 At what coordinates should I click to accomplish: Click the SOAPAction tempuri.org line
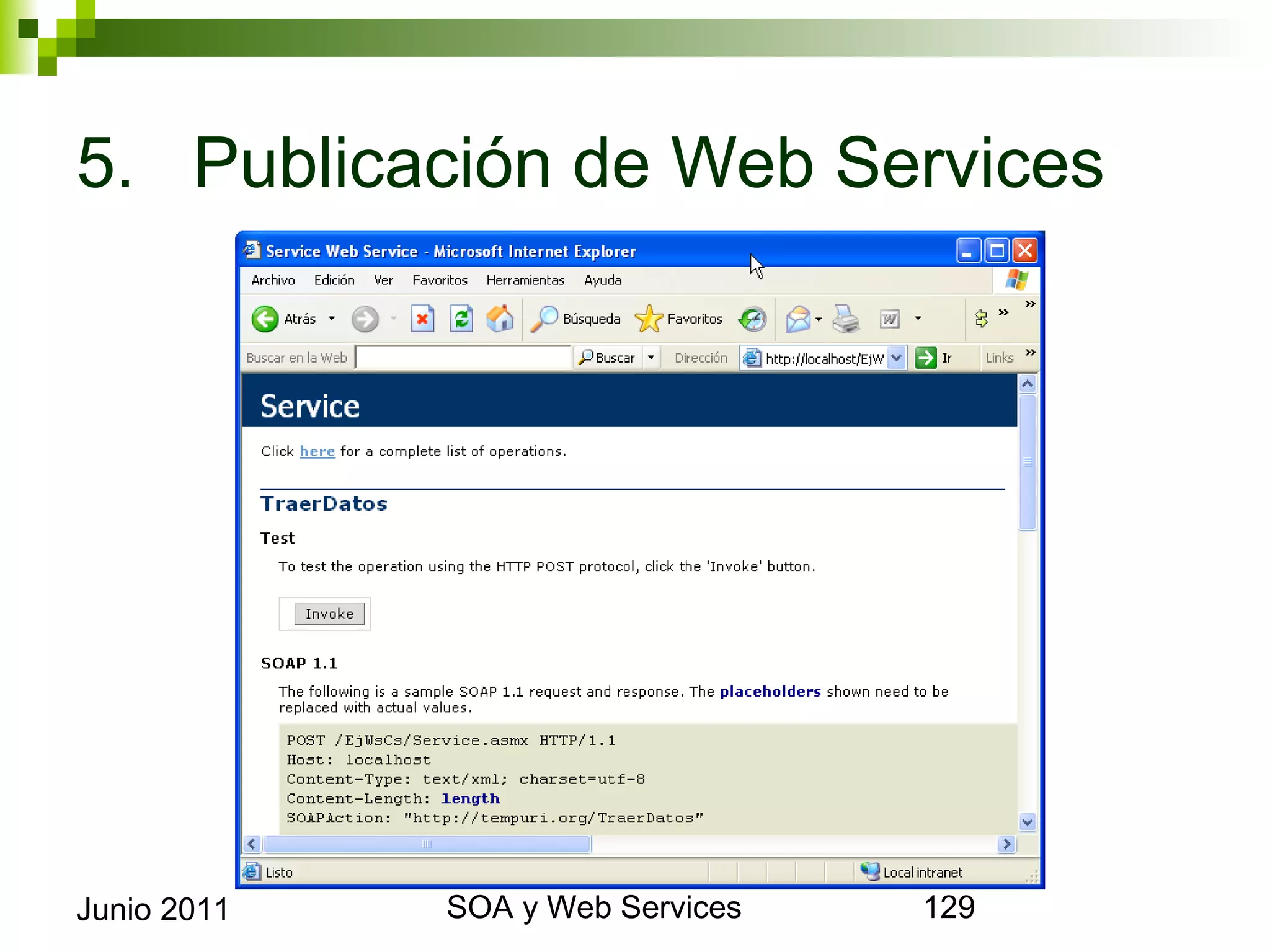pyautogui.click(x=495, y=818)
